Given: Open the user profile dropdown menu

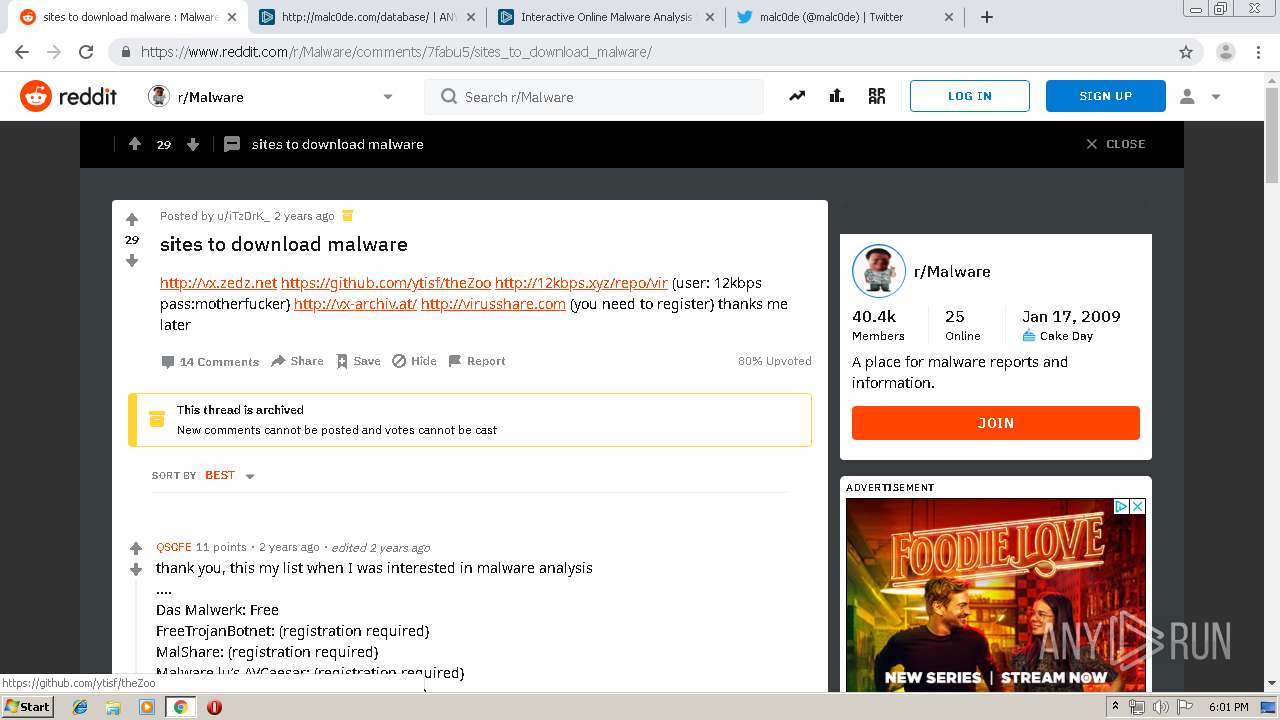Looking at the screenshot, I should (1200, 96).
